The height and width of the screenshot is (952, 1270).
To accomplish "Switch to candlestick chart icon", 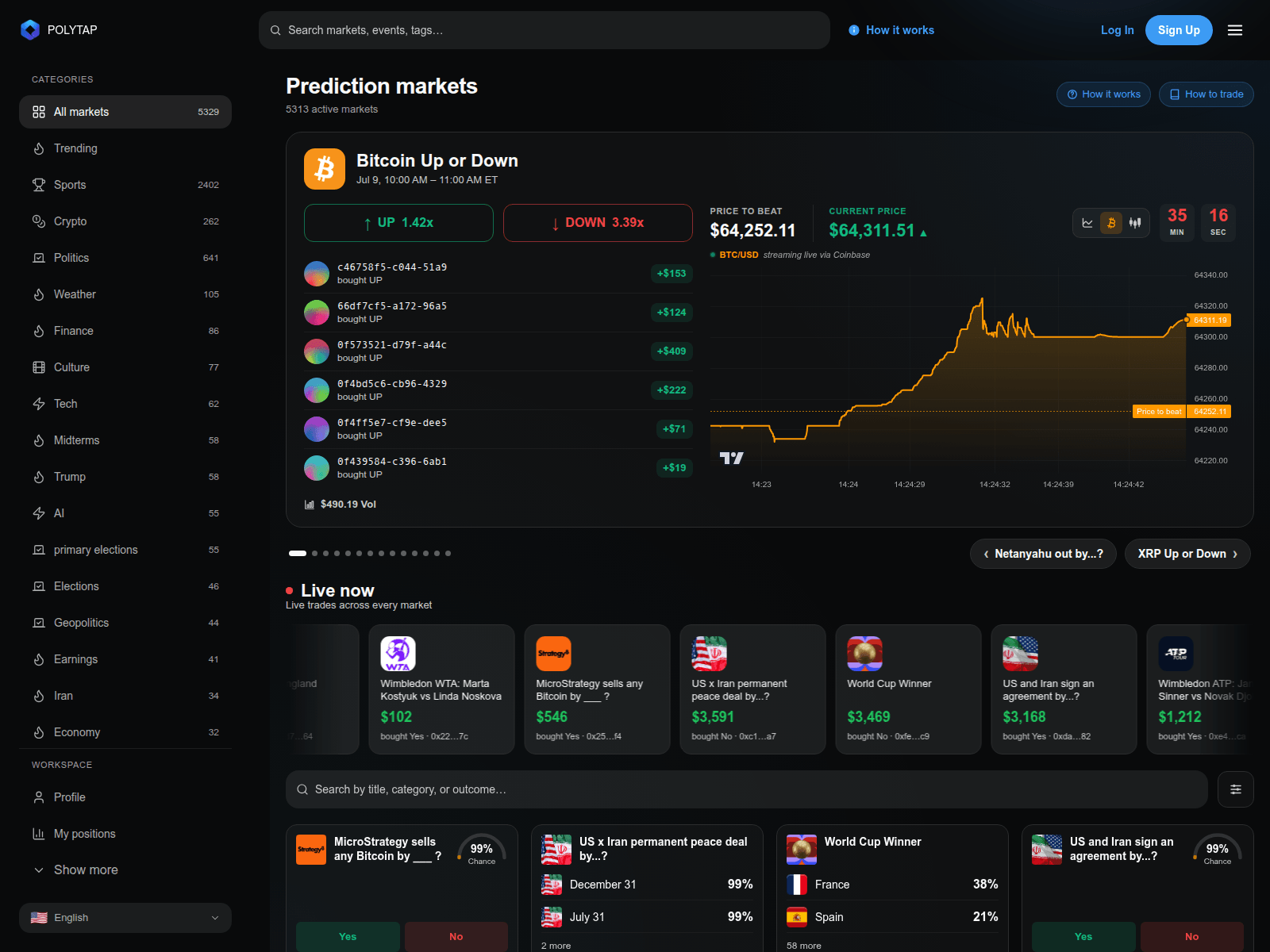I will tap(1135, 223).
